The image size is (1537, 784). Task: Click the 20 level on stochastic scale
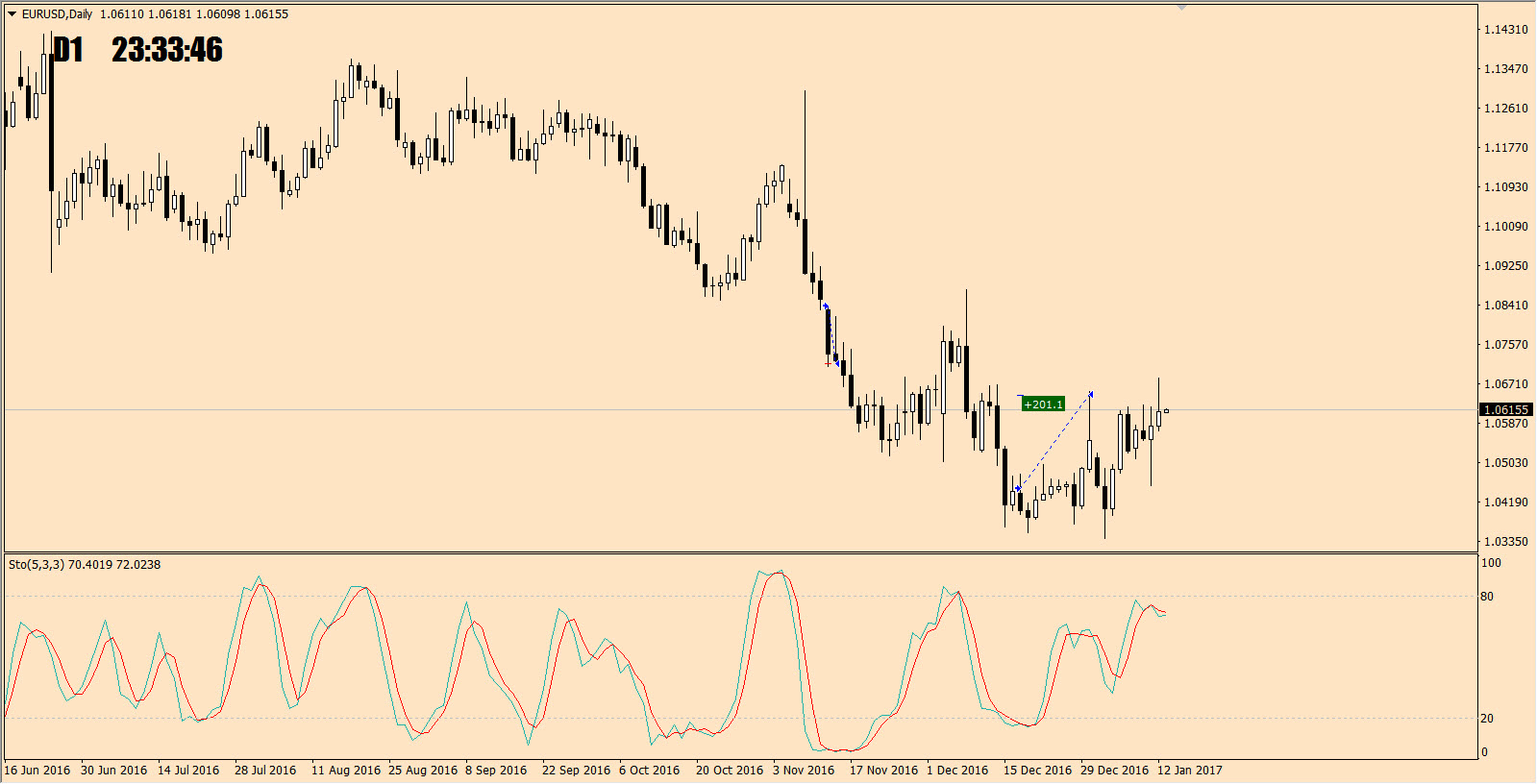(1487, 719)
